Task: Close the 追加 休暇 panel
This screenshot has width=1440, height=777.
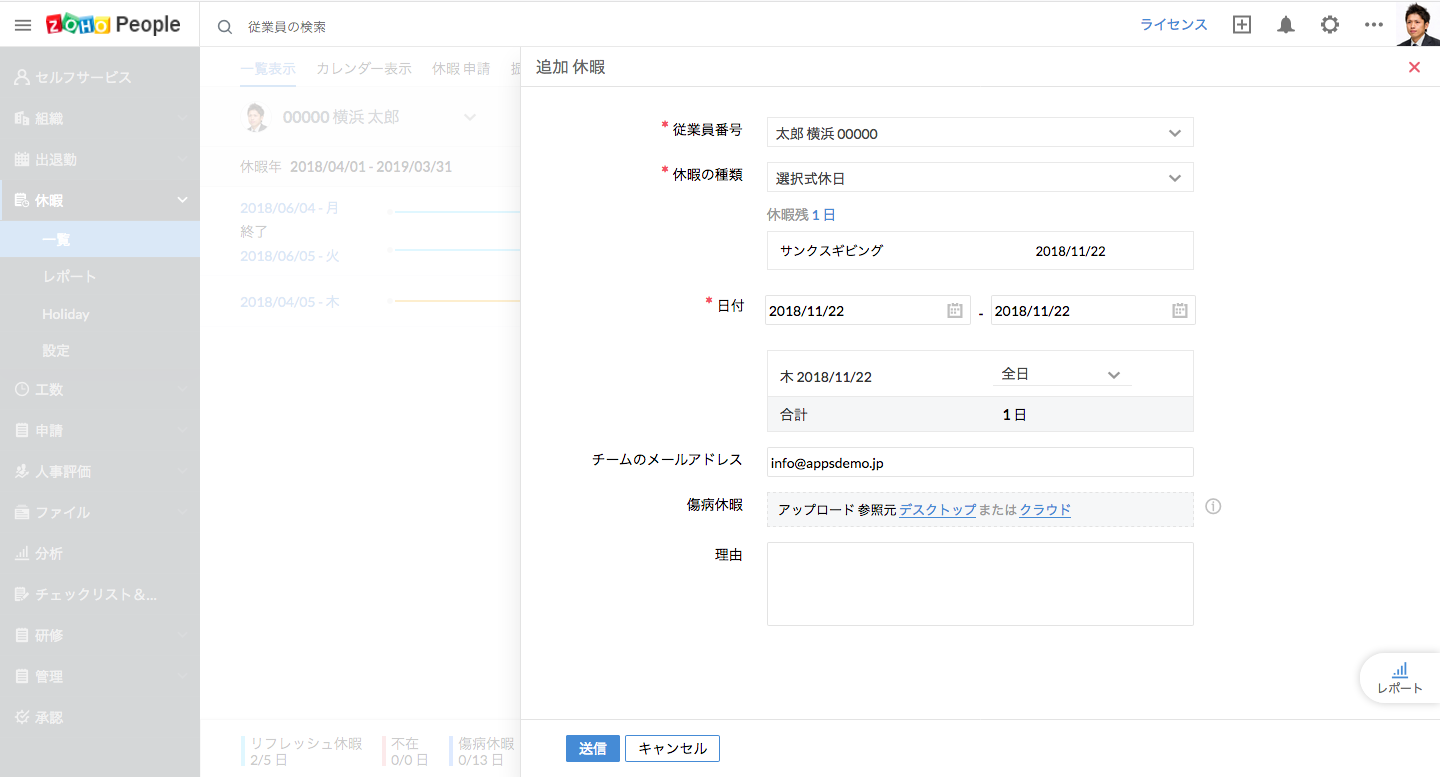Action: coord(1414,67)
